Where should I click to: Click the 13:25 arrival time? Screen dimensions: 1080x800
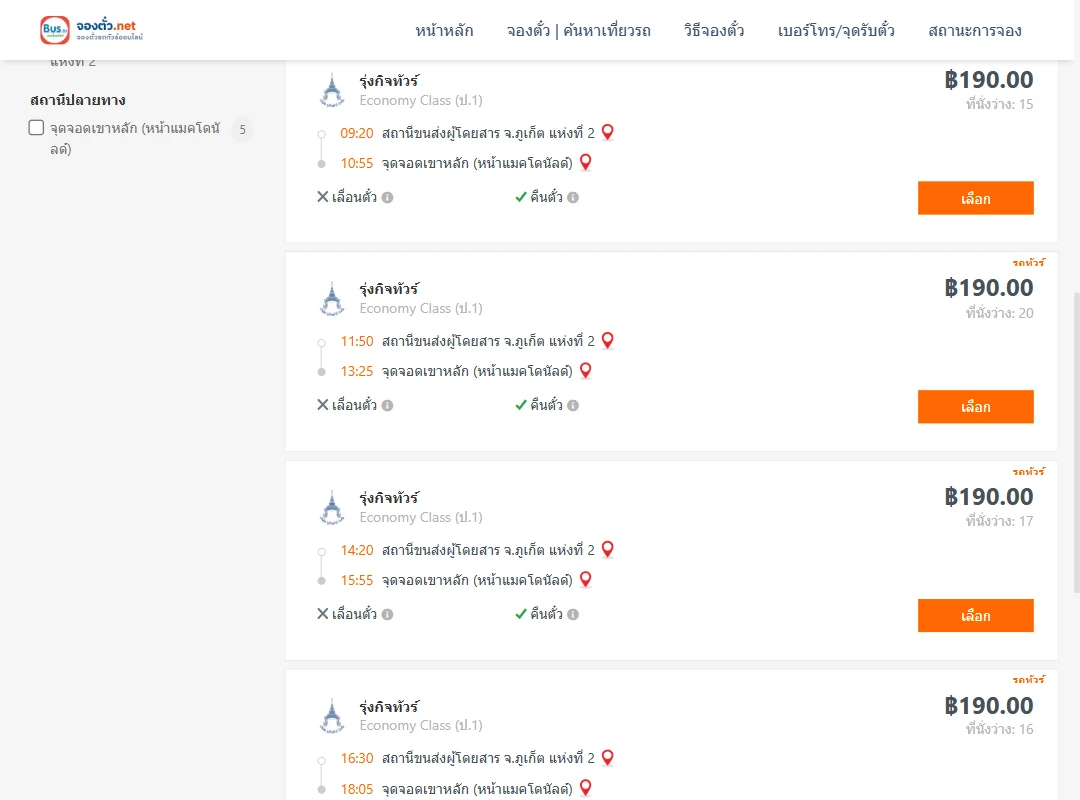coord(357,371)
